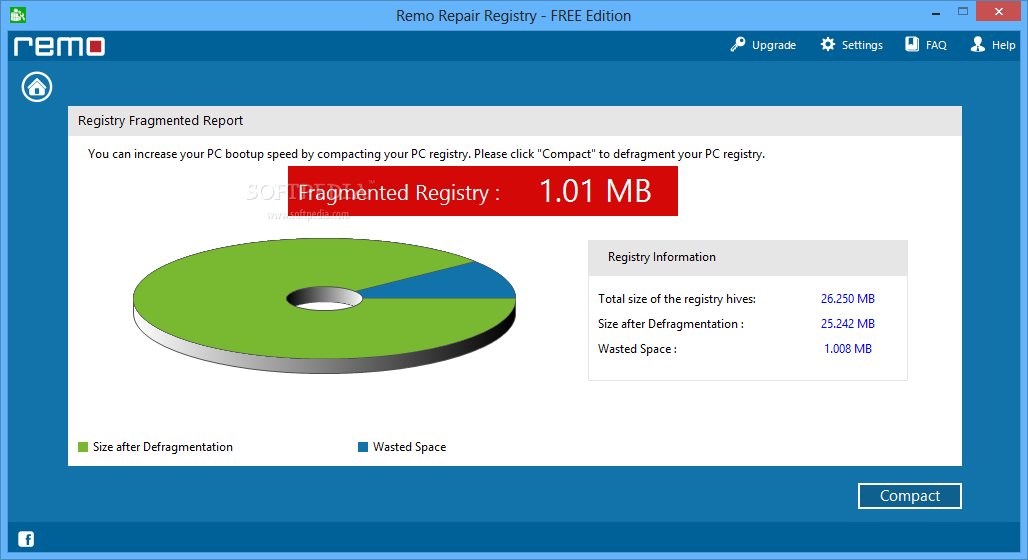Close the Remo Repair Registry window
Screen dimensions: 1028x560
point(998,12)
